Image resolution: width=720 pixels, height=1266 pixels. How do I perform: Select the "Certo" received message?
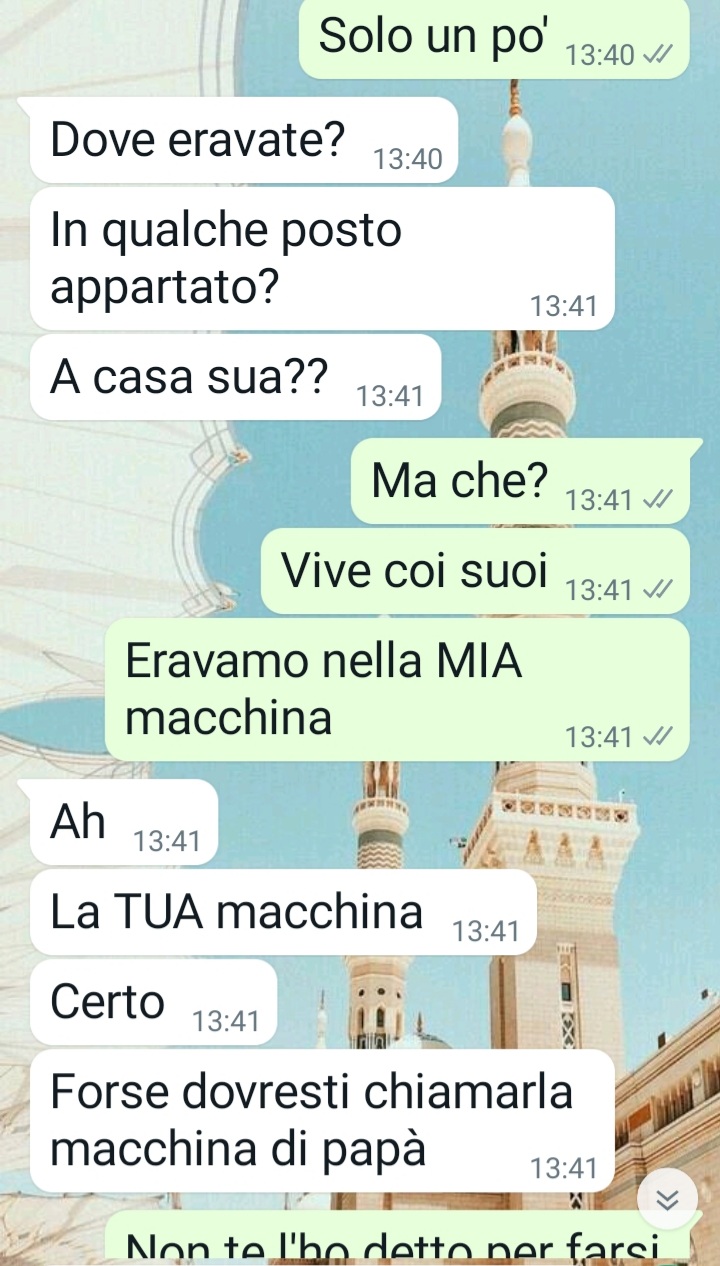coord(153,1002)
